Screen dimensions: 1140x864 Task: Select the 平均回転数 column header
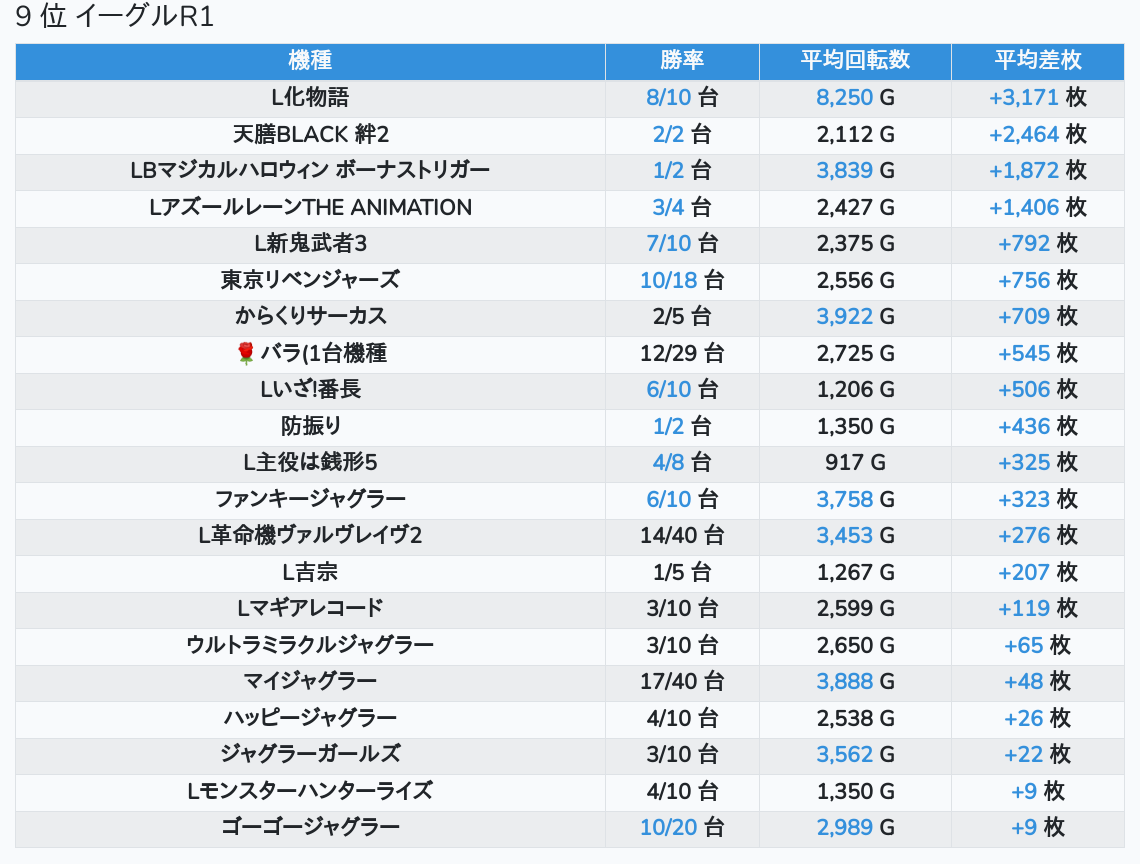(855, 60)
